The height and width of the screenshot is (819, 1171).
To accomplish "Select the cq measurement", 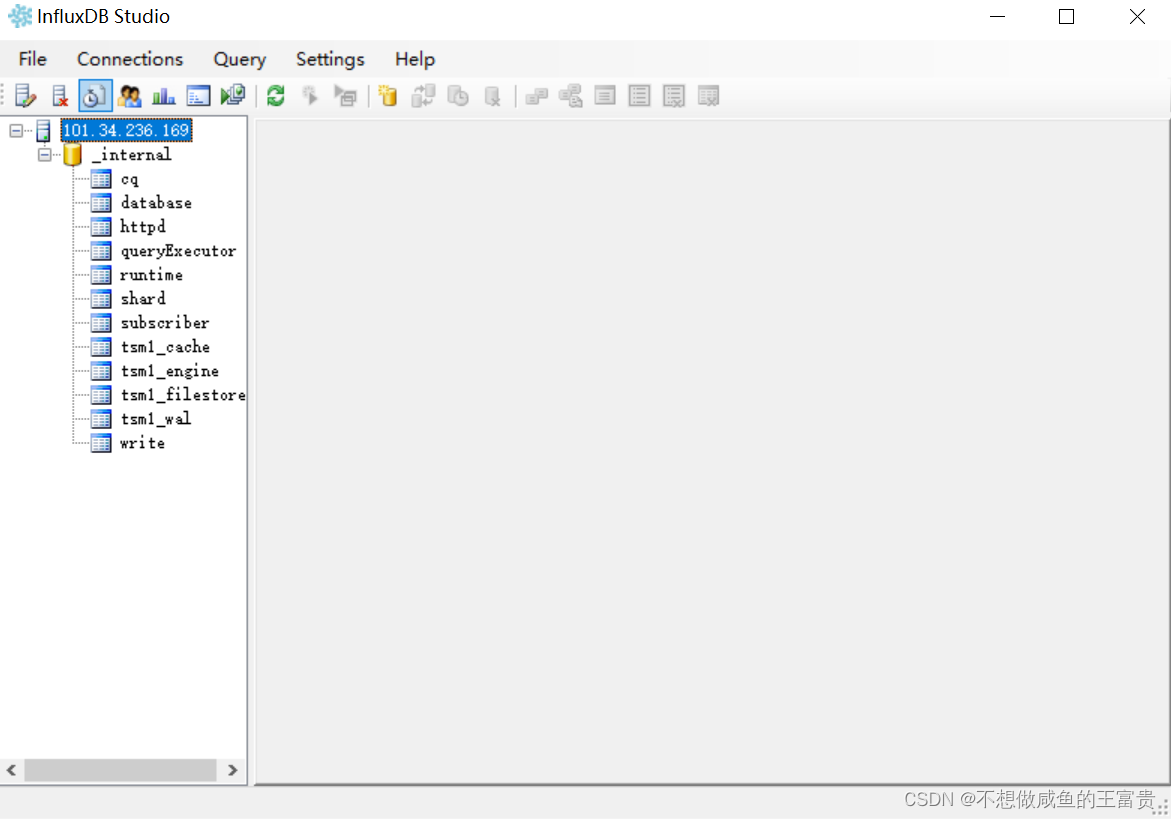I will (129, 179).
